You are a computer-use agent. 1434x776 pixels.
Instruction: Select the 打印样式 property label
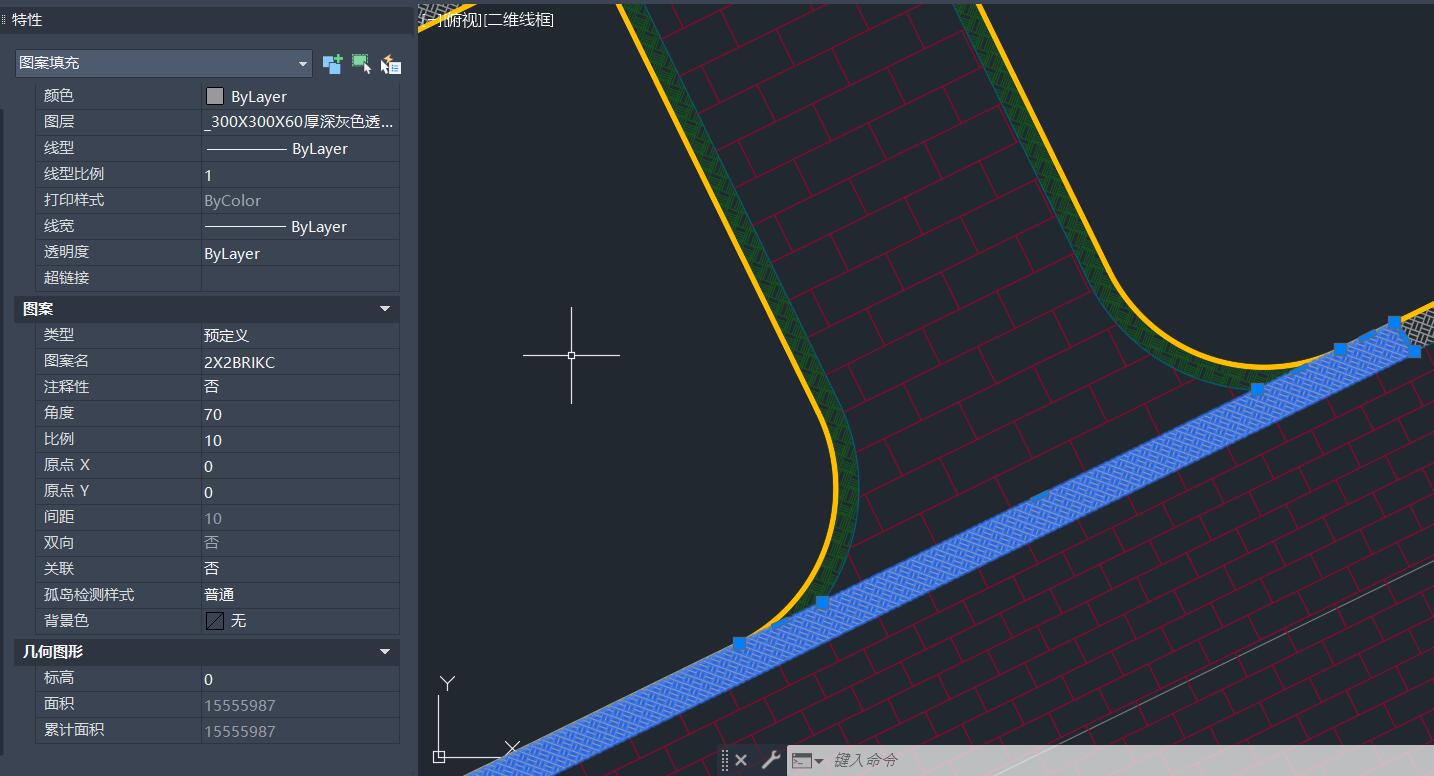pyautogui.click(x=74, y=200)
